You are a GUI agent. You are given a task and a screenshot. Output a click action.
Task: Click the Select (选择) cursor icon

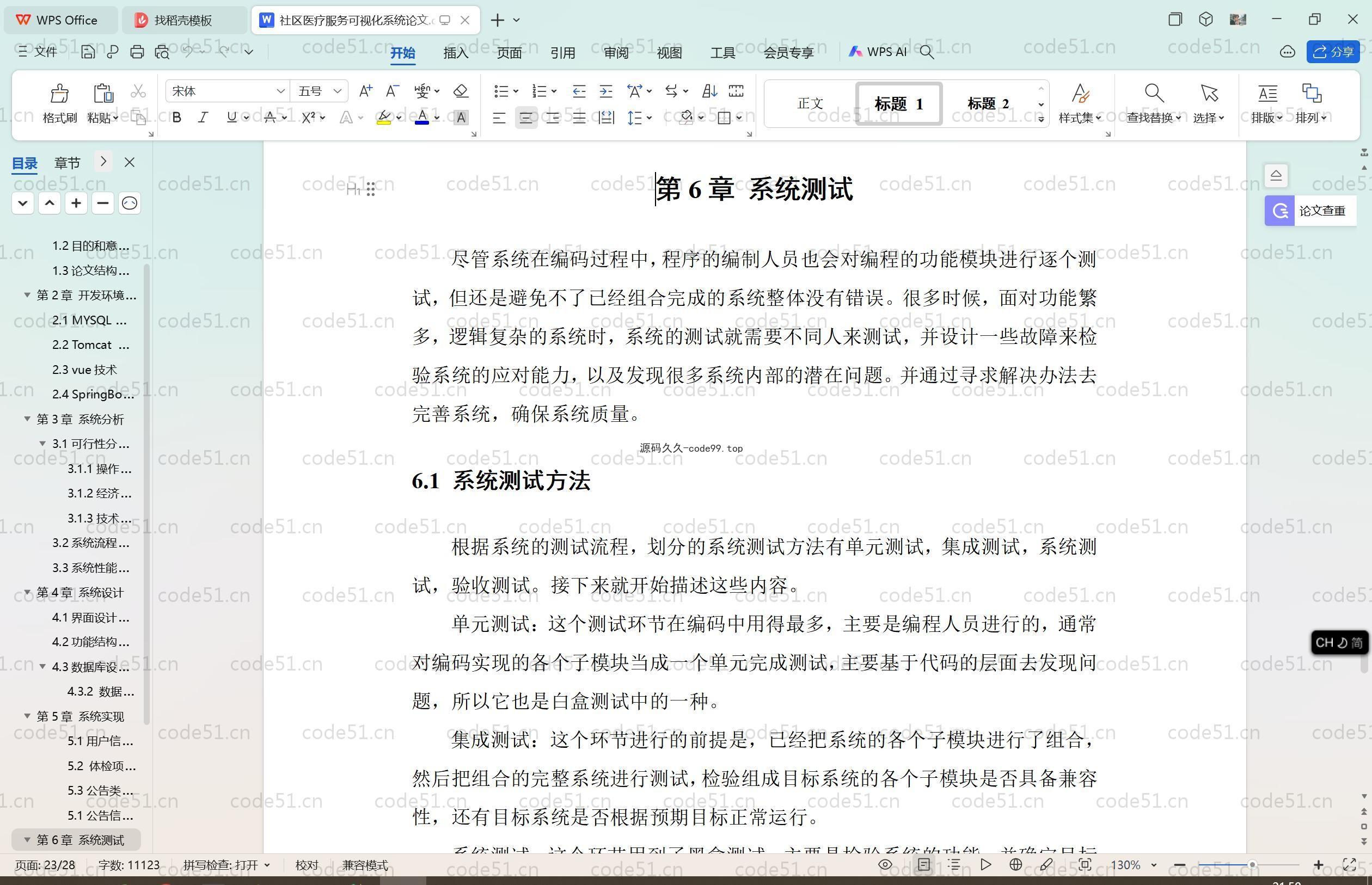click(x=1209, y=93)
